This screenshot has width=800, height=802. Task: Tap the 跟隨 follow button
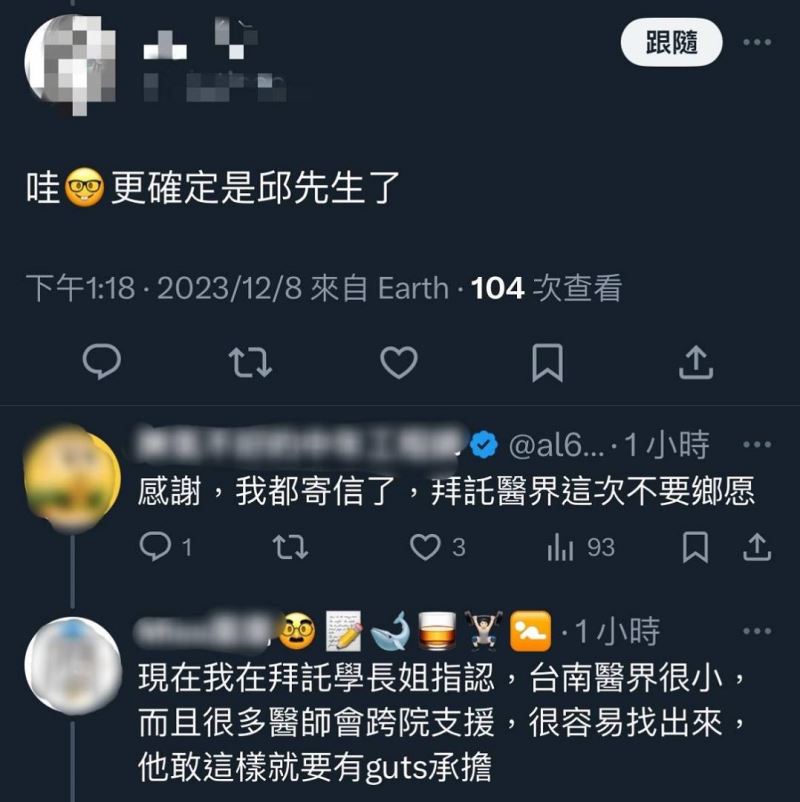[671, 42]
